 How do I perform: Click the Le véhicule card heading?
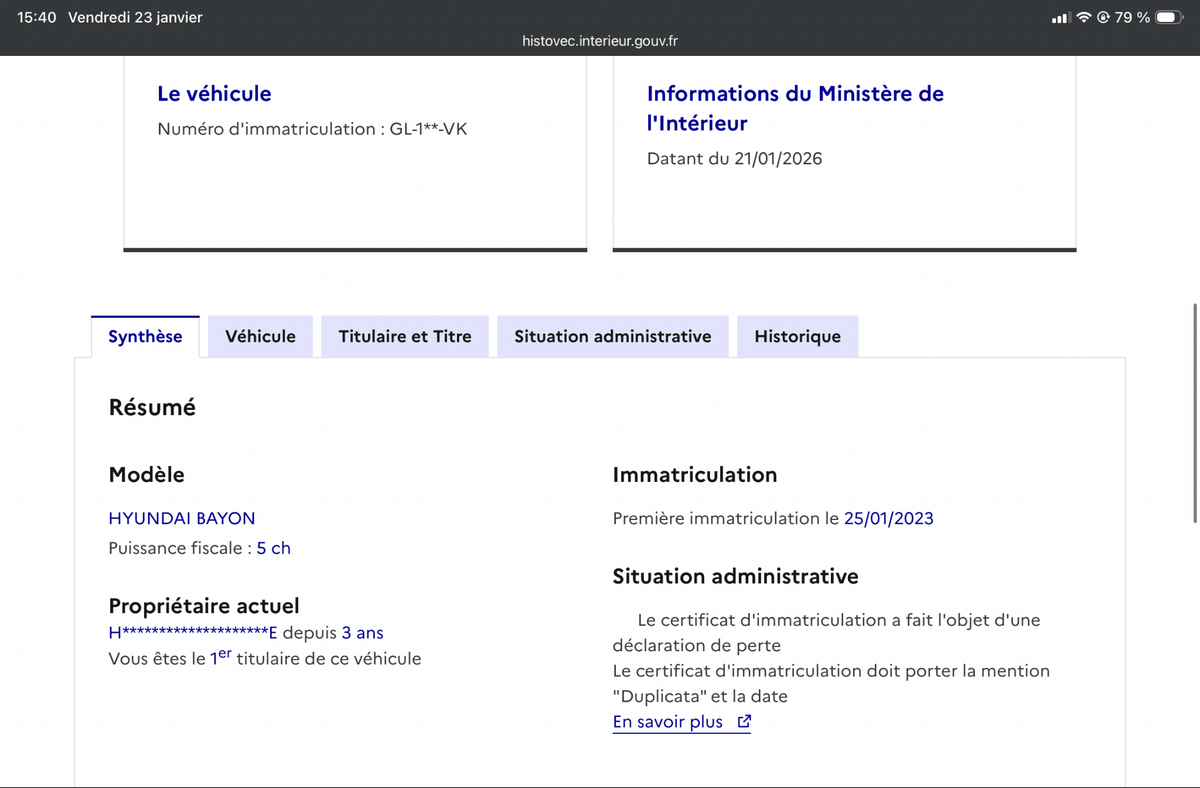tap(214, 94)
